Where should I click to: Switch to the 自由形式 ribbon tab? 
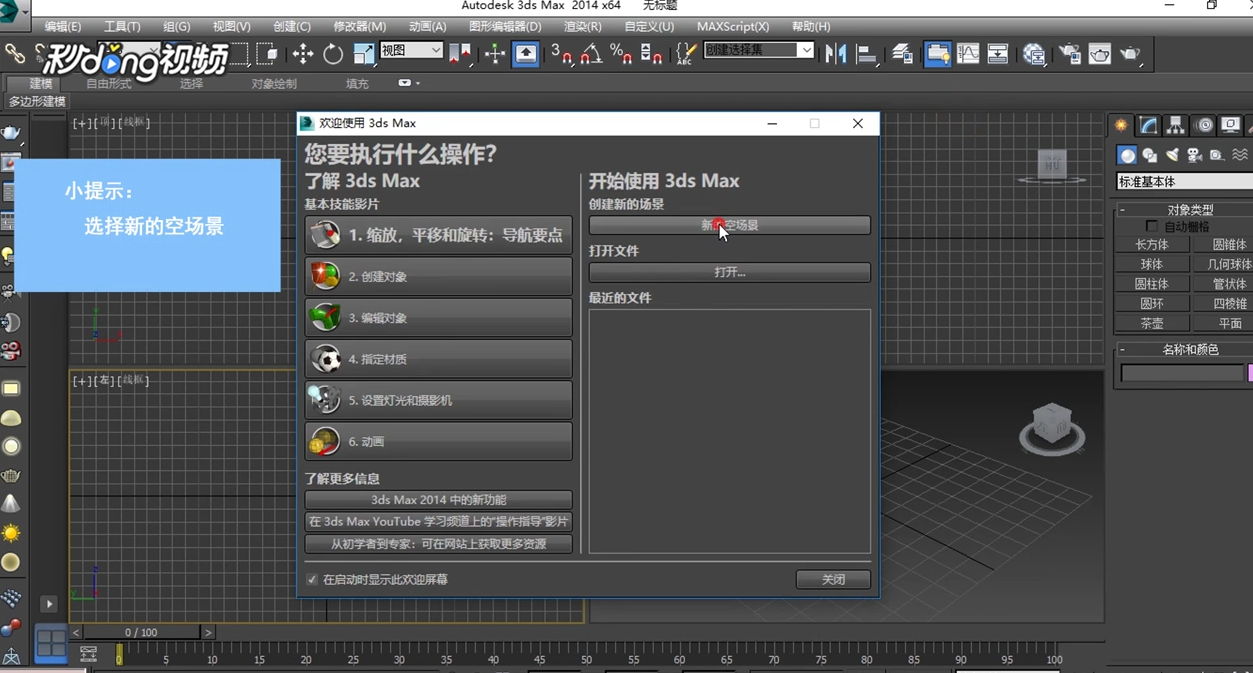click(x=108, y=84)
